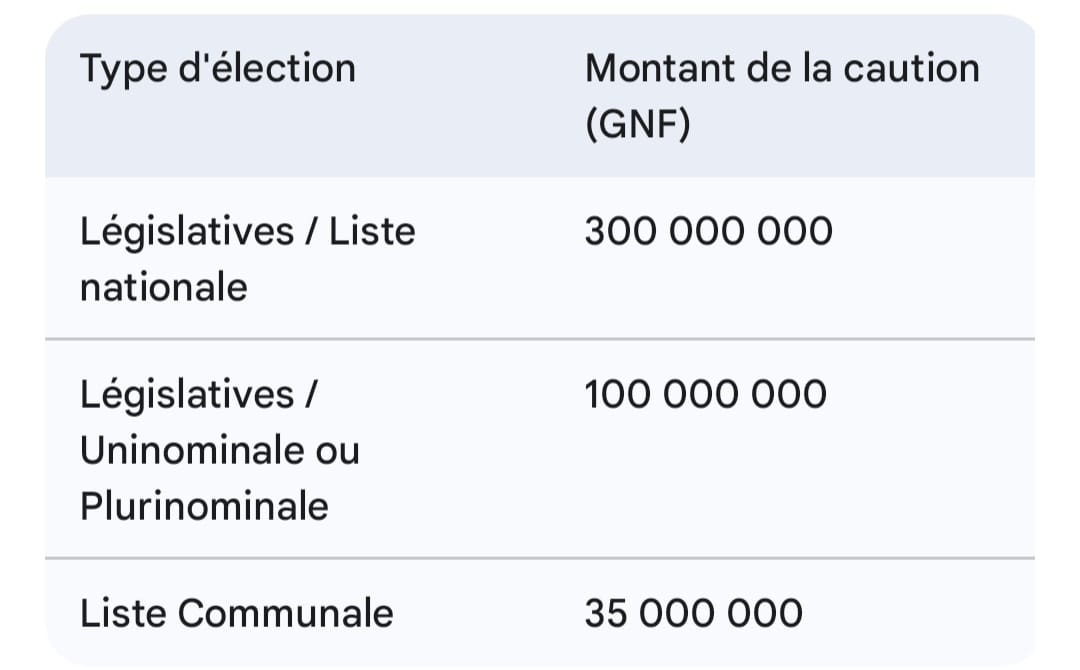Click the "(GNF)" currency label in header
The width and height of the screenshot is (1080, 670).
pos(638,125)
